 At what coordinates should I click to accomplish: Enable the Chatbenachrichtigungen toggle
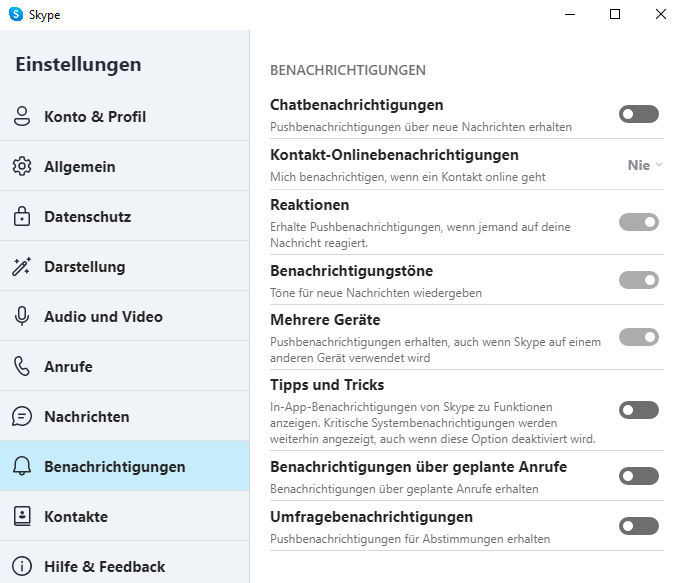(x=639, y=114)
